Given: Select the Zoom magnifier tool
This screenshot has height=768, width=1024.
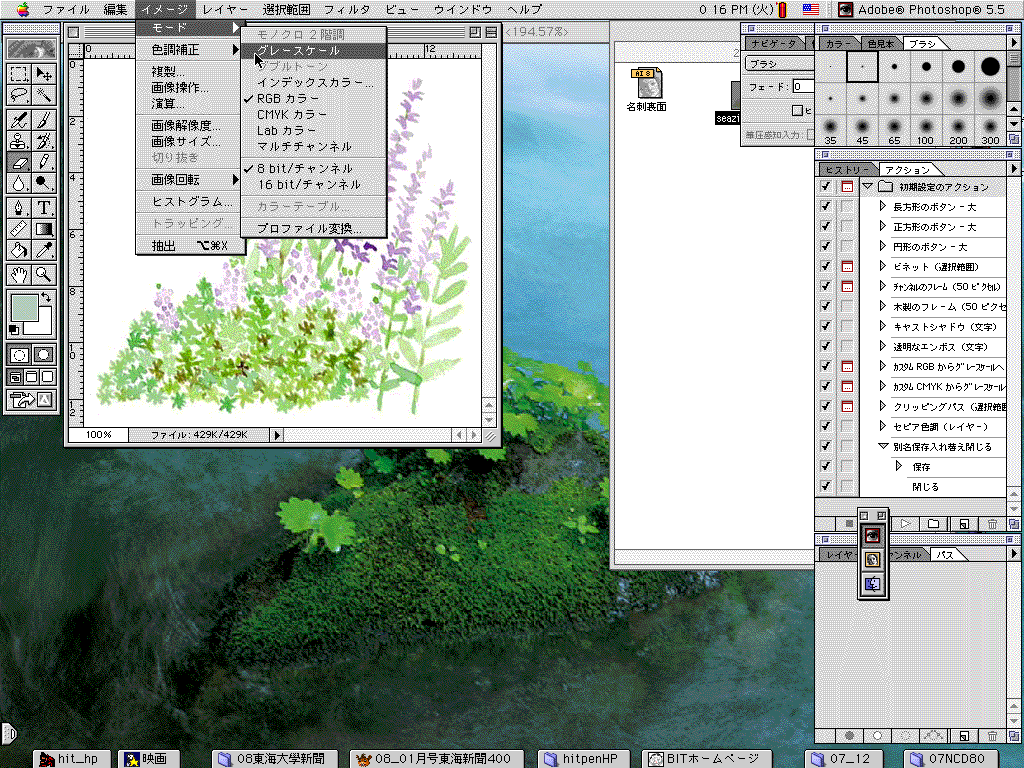Looking at the screenshot, I should (x=44, y=274).
